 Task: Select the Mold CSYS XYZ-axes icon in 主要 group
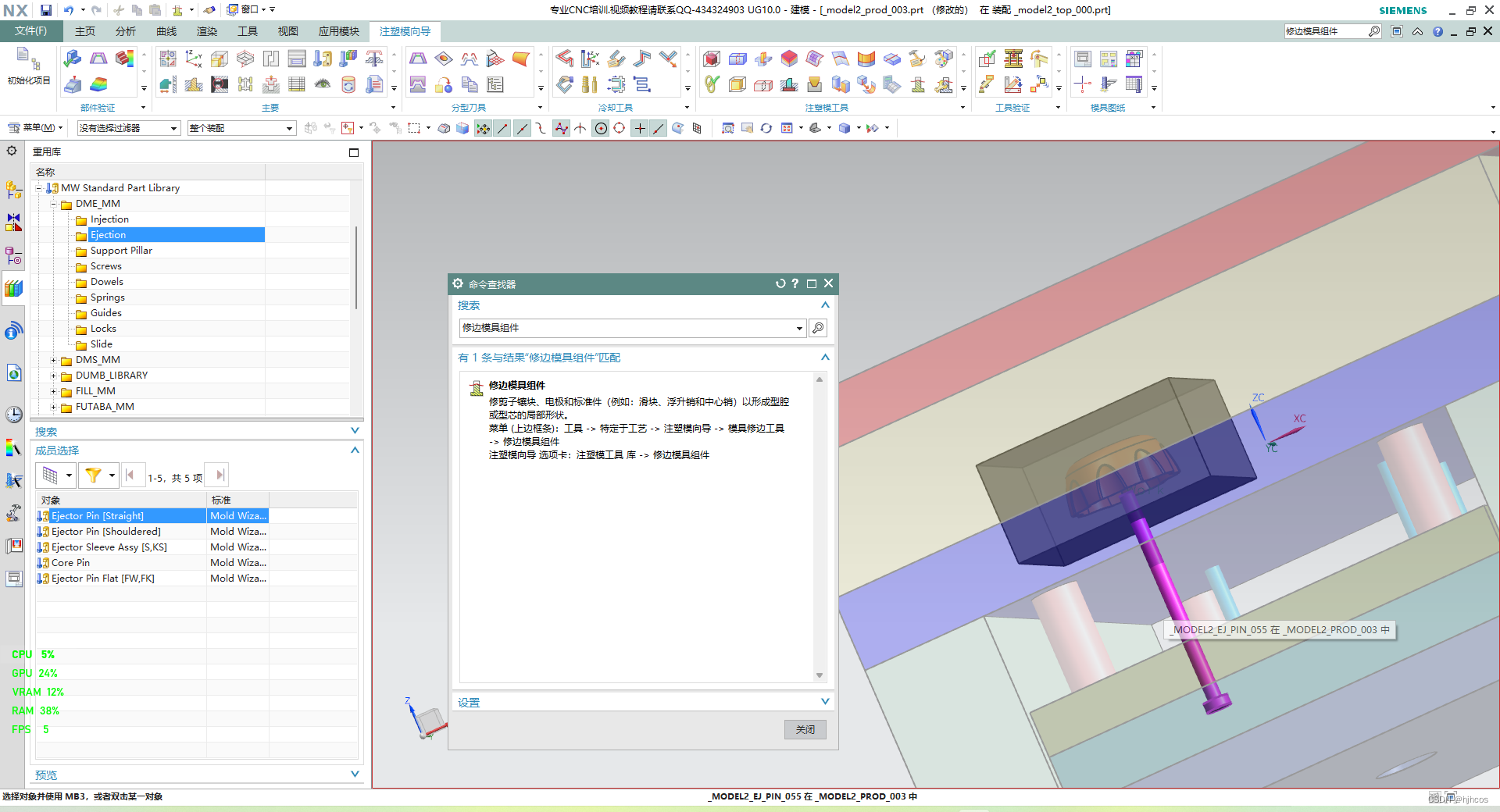(x=194, y=59)
